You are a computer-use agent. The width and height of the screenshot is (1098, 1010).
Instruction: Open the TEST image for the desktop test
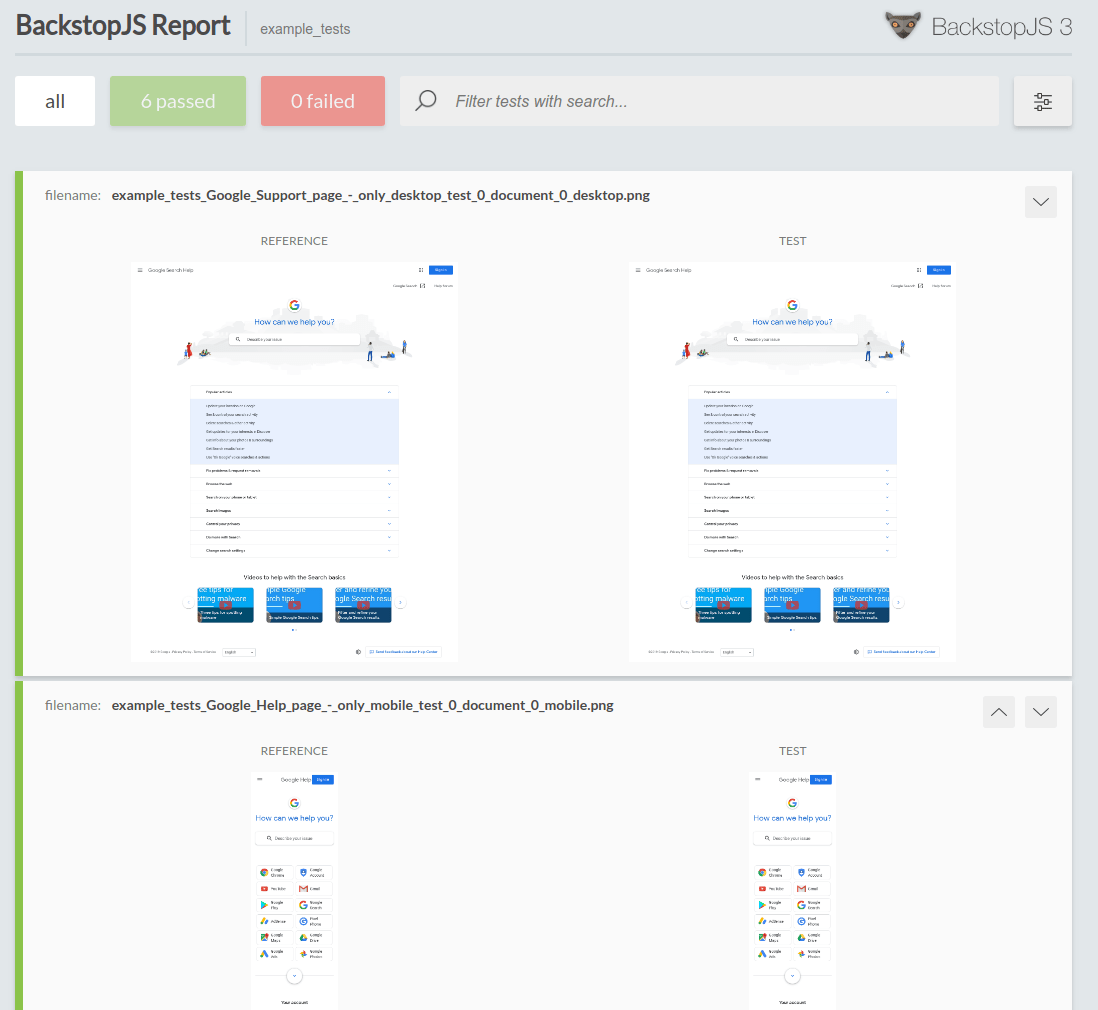792,462
